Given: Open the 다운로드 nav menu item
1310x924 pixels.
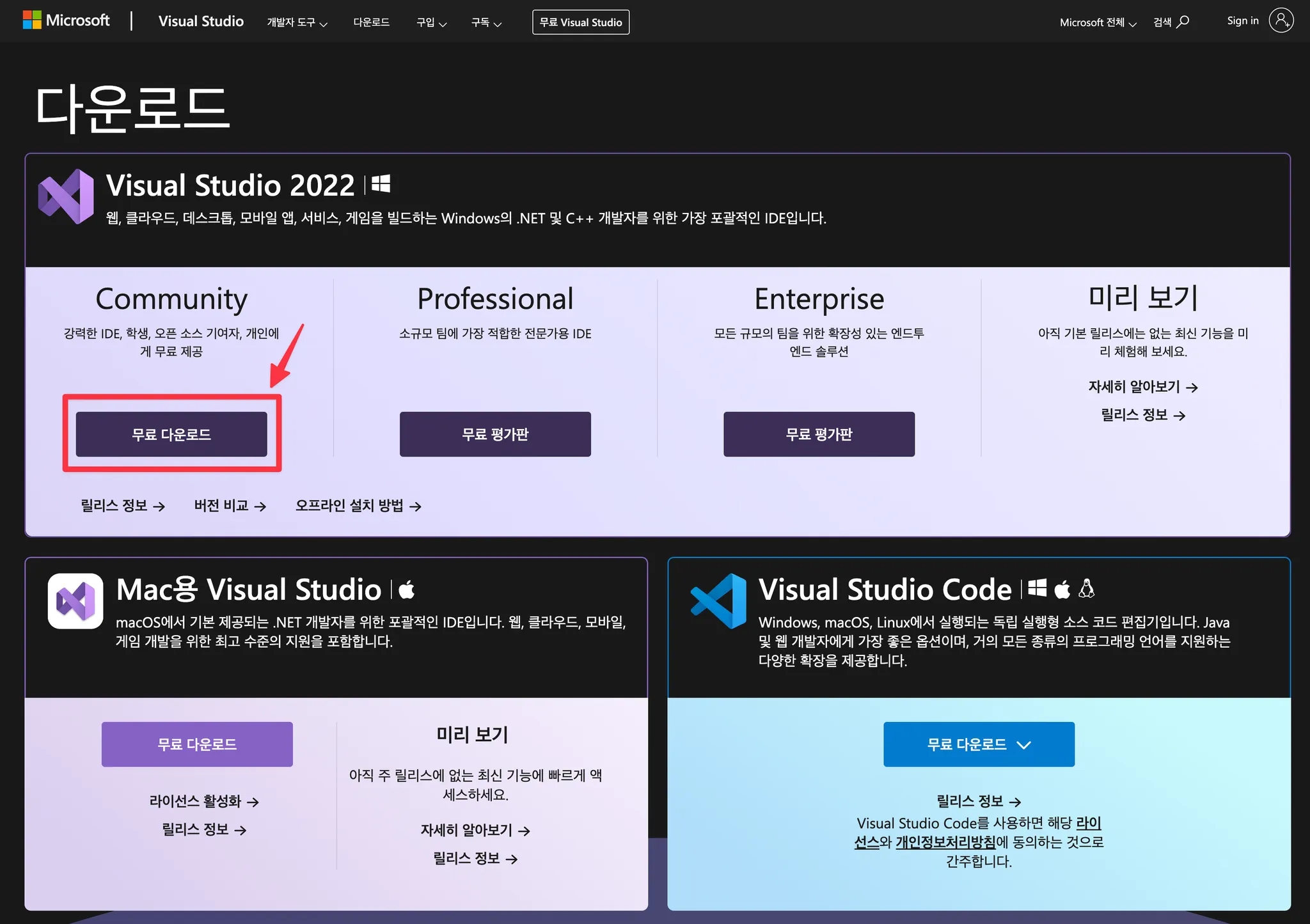Looking at the screenshot, I should pos(371,22).
